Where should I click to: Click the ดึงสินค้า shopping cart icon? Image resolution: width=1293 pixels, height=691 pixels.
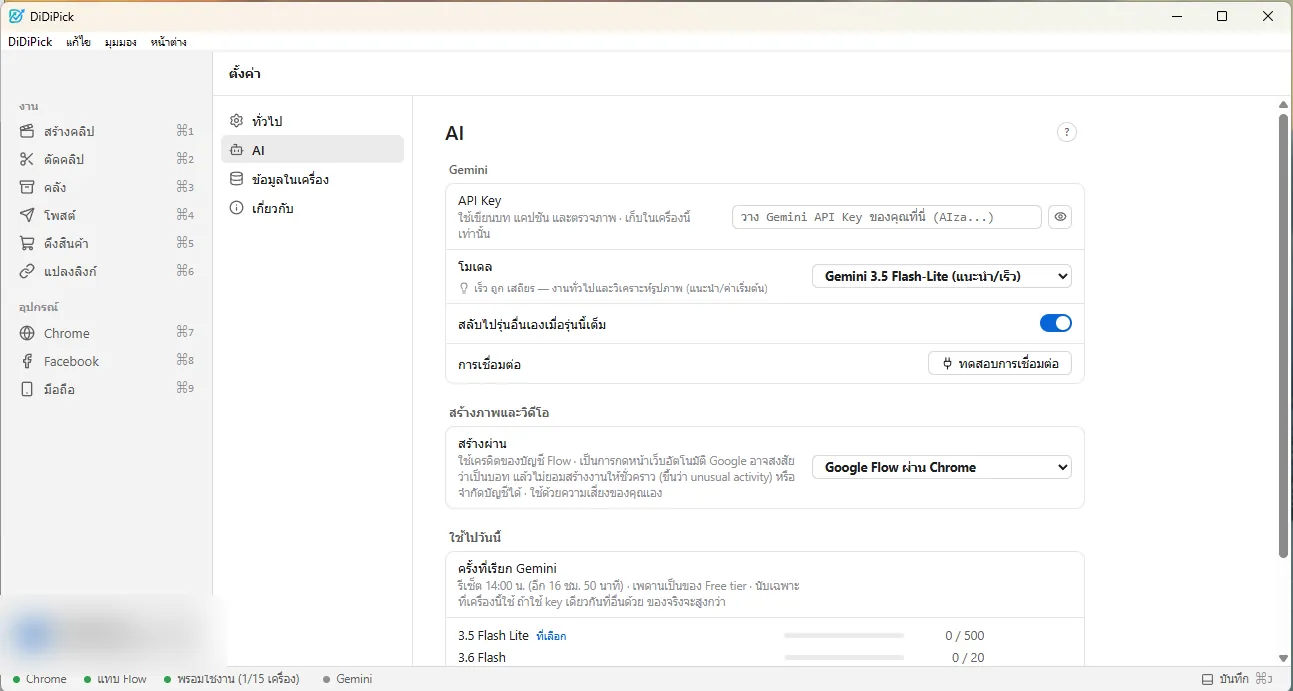(27, 243)
